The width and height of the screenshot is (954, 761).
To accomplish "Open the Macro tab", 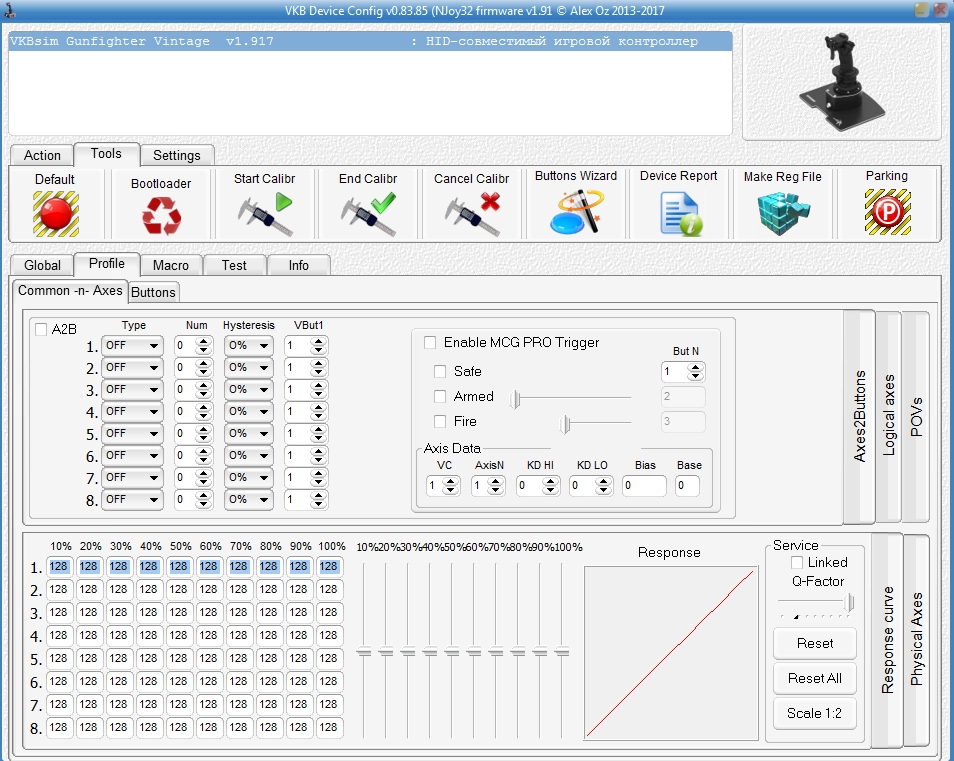I will 171,265.
